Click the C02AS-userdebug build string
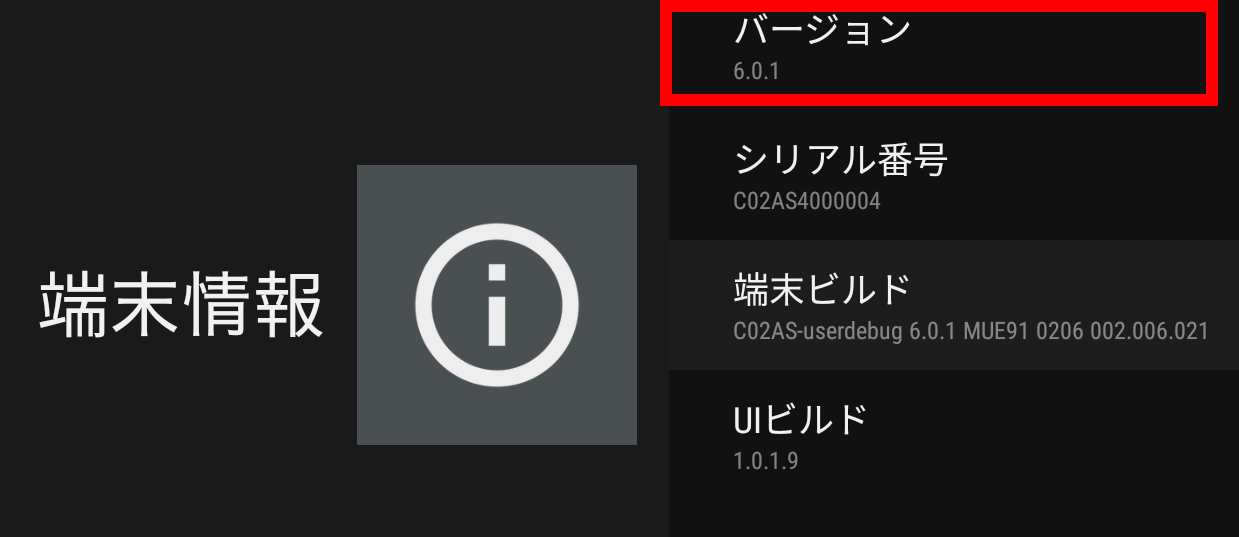This screenshot has height=537, width=1239. click(x=818, y=331)
